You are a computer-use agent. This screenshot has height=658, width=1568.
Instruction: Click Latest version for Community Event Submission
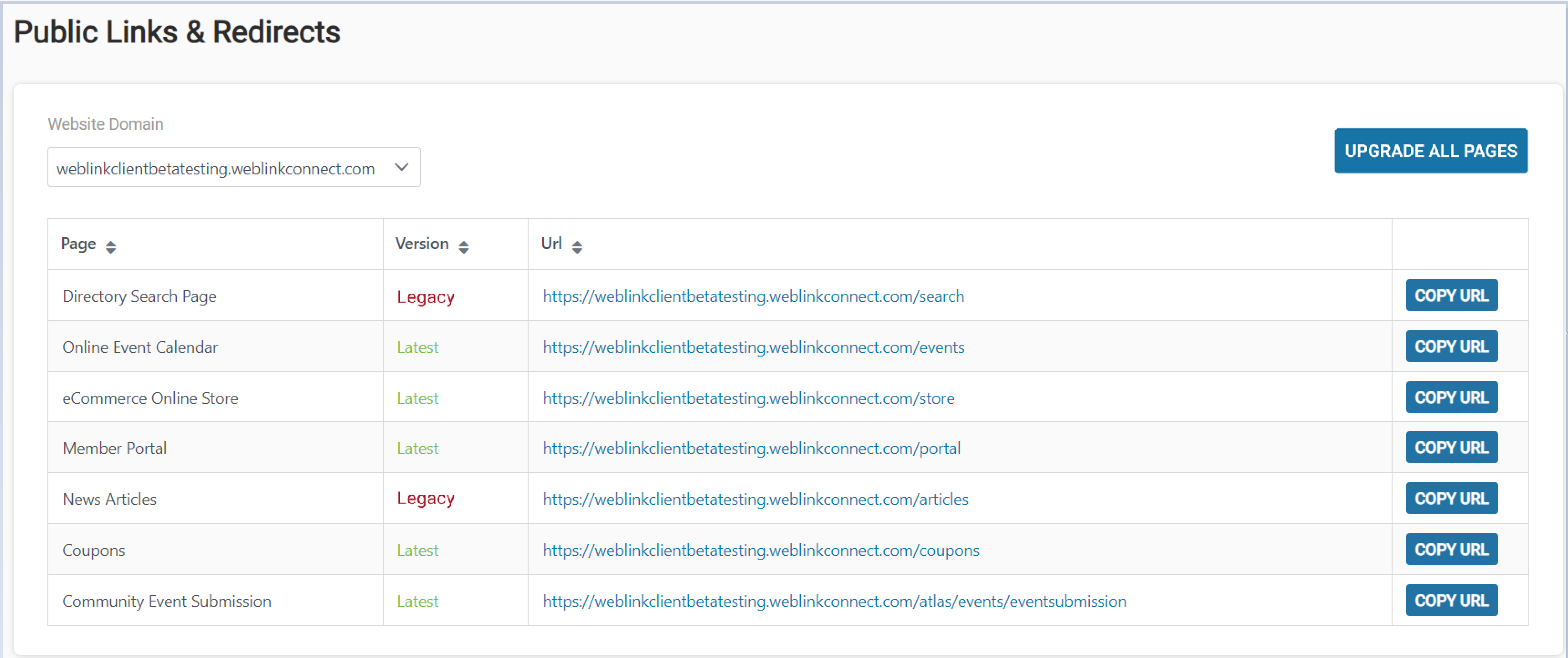(417, 602)
